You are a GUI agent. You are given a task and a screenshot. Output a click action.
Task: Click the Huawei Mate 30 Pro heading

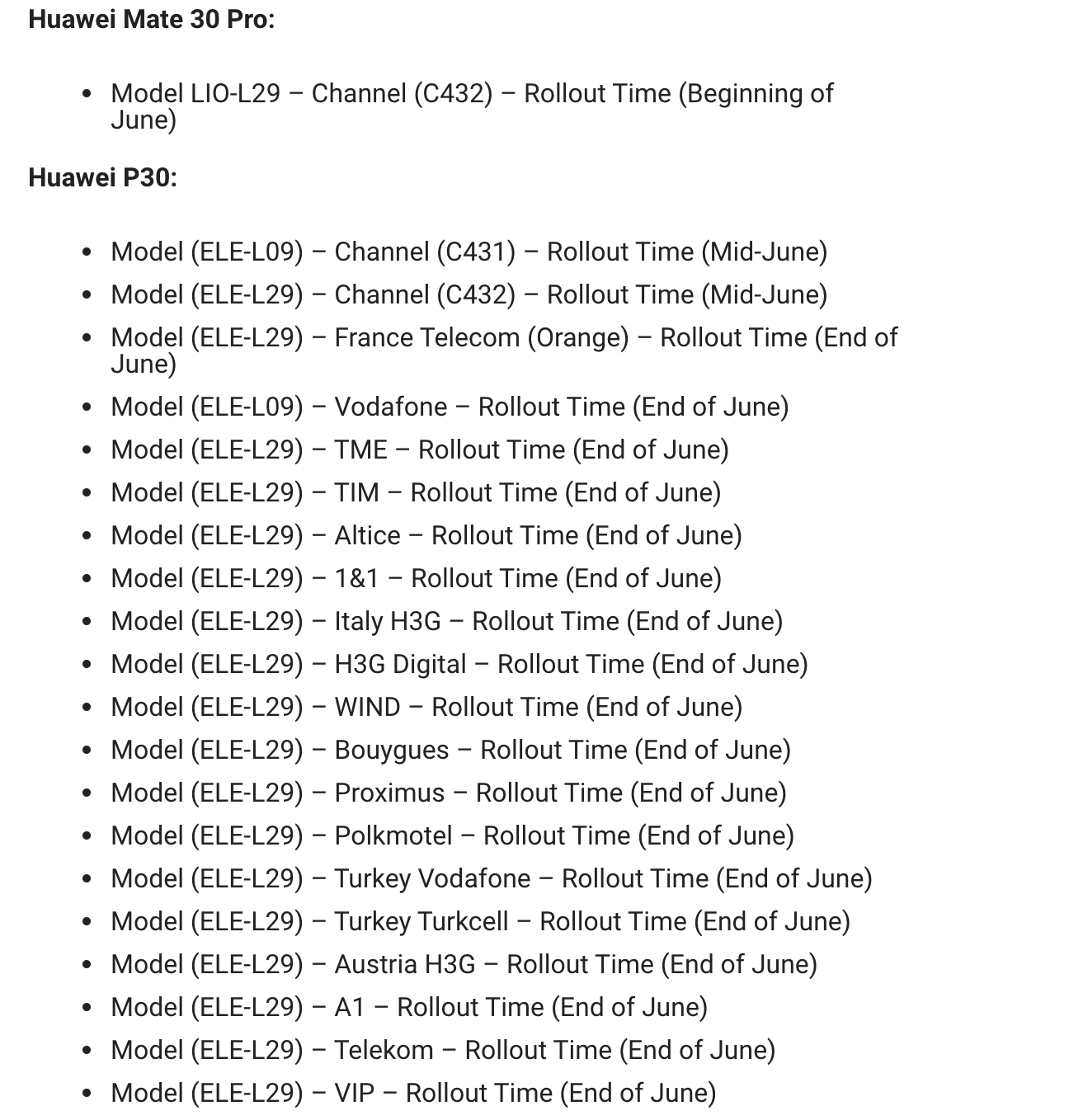[152, 20]
